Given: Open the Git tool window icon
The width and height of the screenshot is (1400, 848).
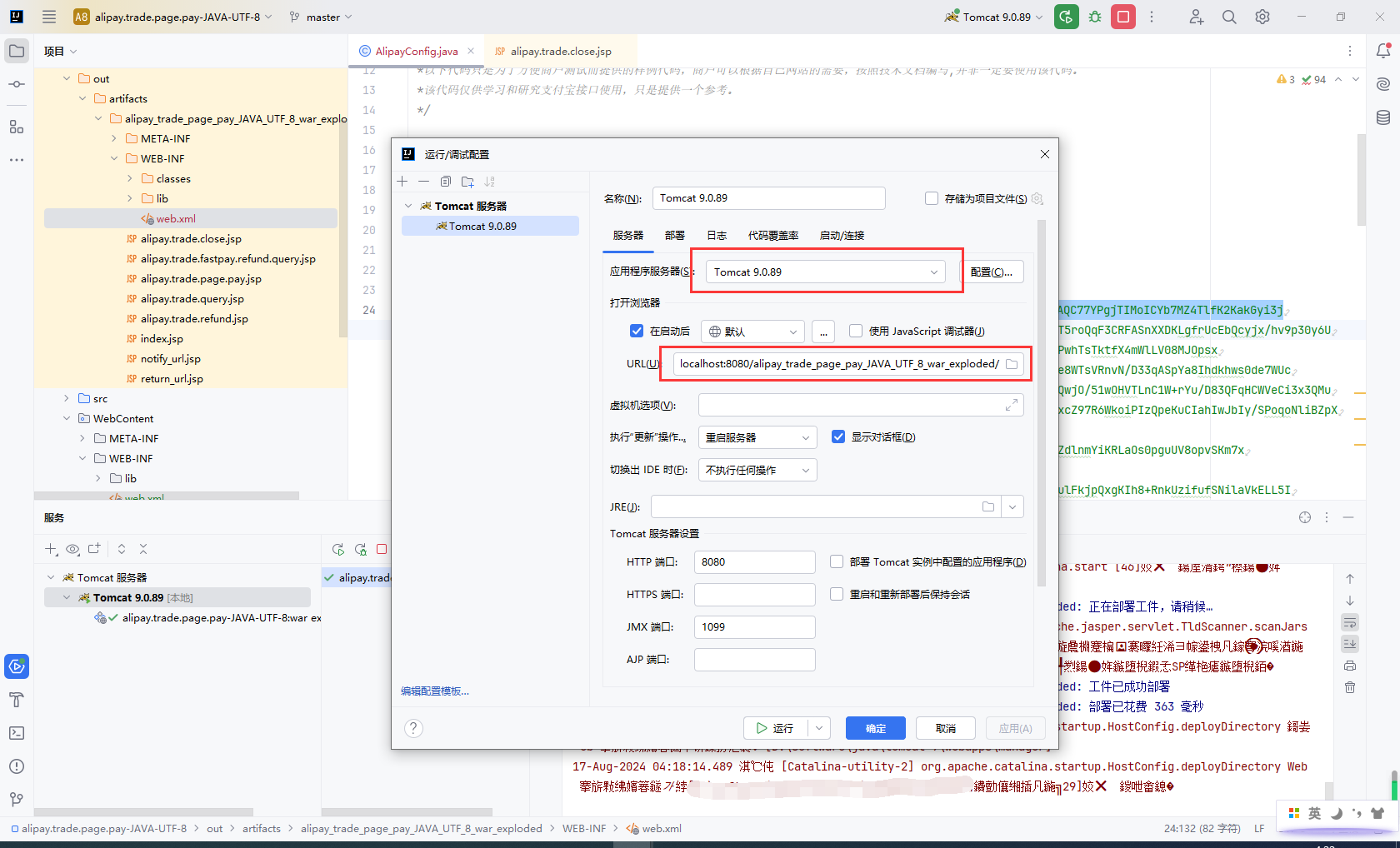Looking at the screenshot, I should (17, 800).
